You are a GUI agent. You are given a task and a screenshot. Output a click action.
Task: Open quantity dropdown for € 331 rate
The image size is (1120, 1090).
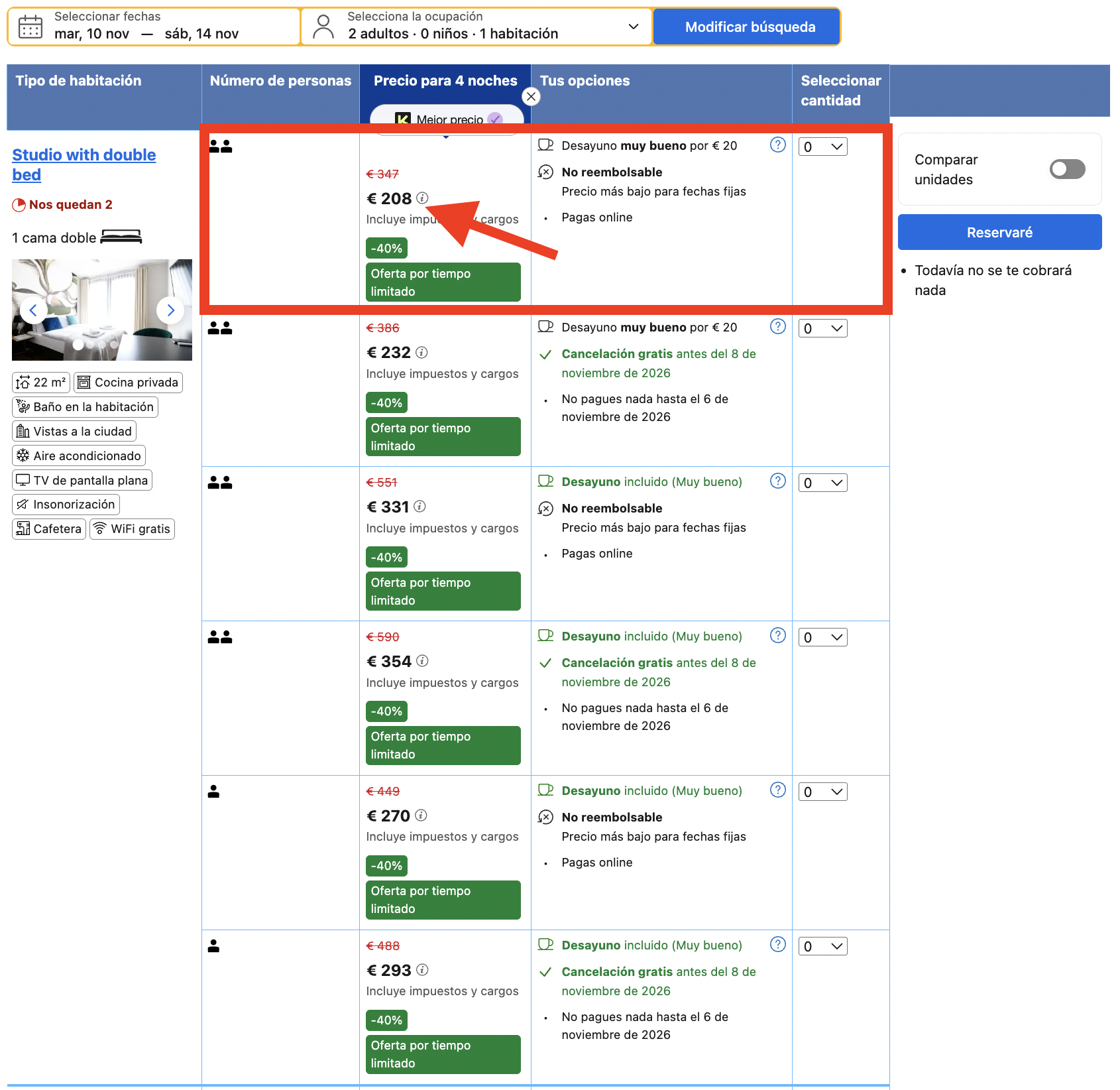823,483
